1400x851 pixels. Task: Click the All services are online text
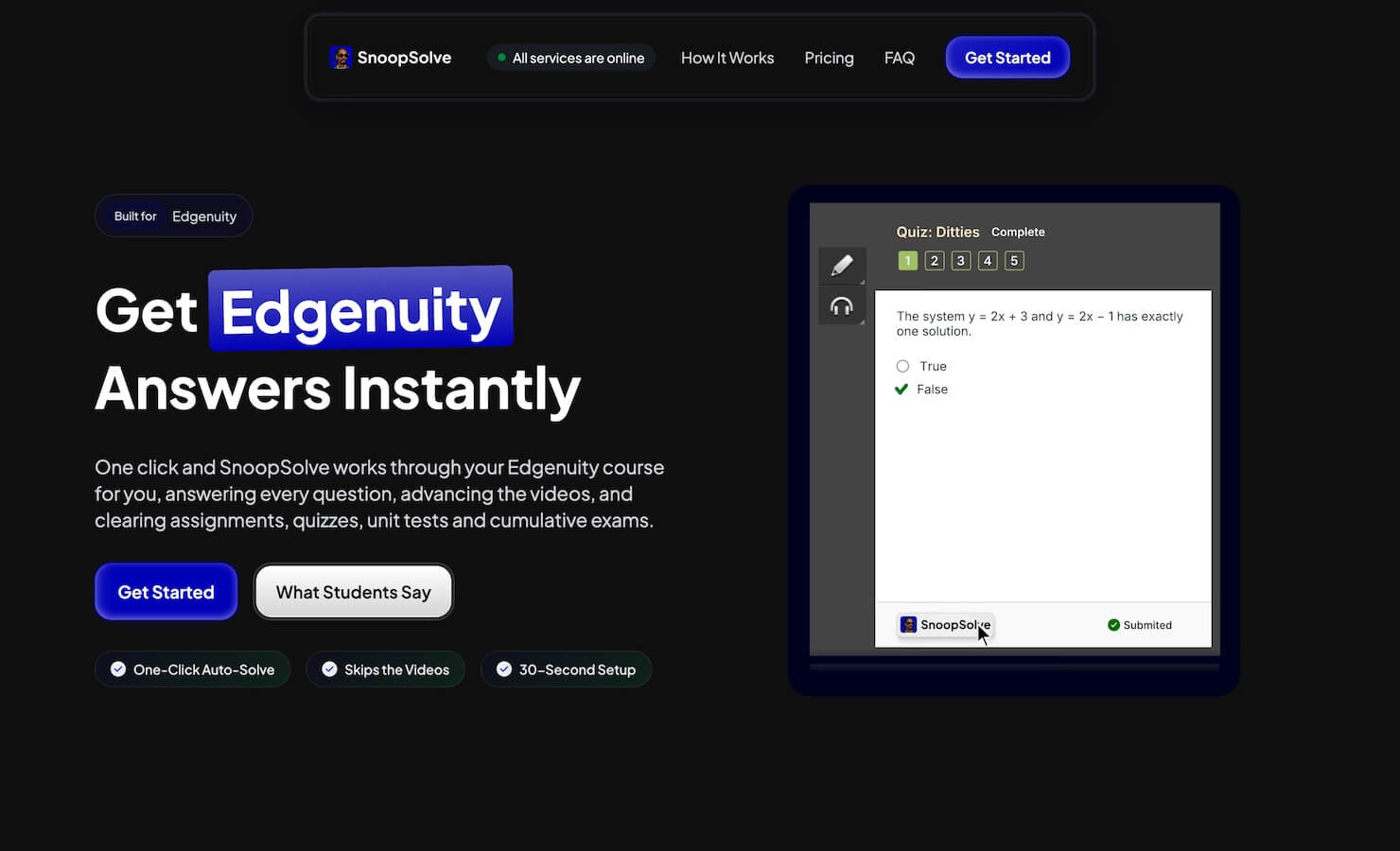(x=578, y=58)
